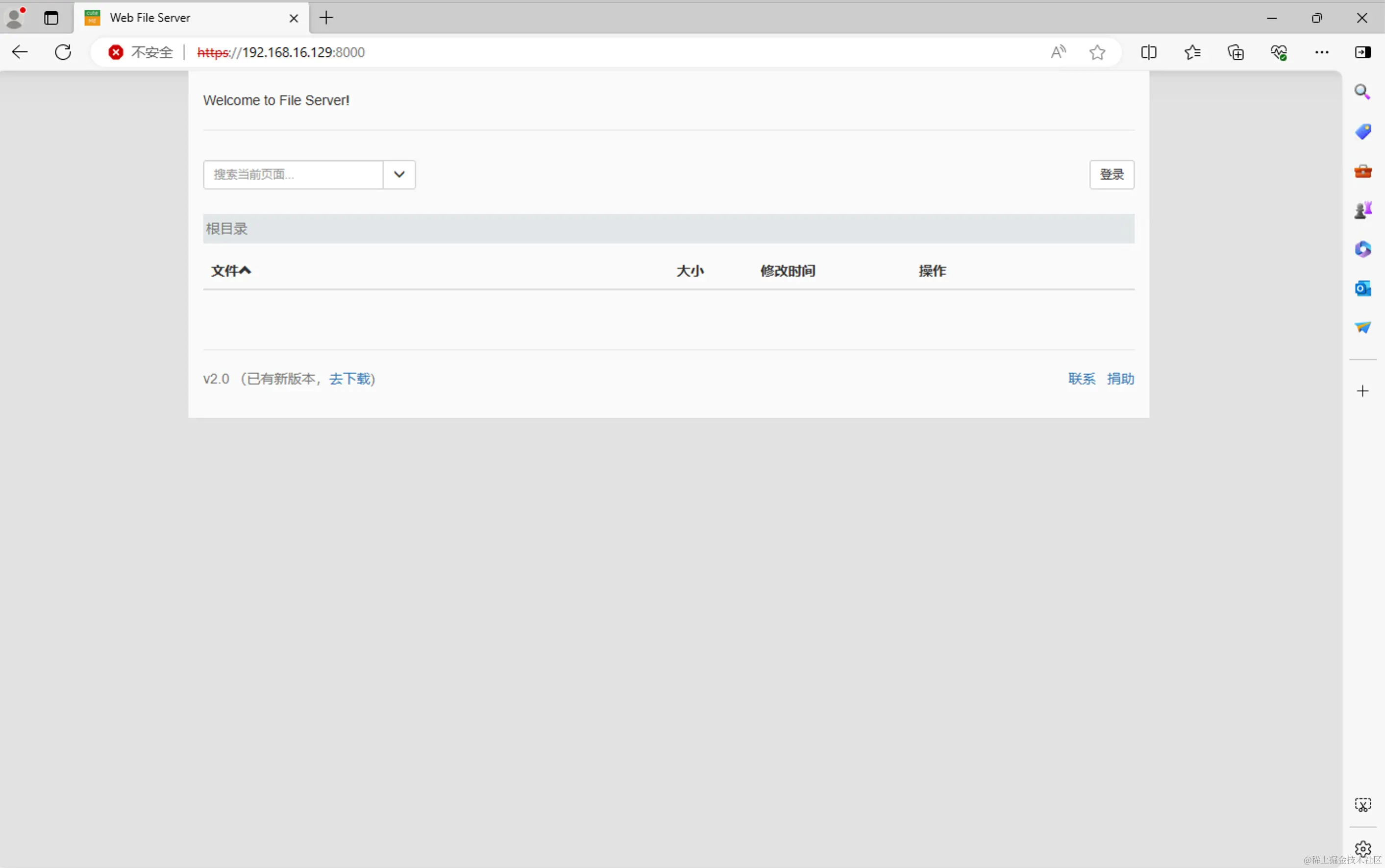Click the search current page input field
1385x868 pixels.
[x=293, y=174]
